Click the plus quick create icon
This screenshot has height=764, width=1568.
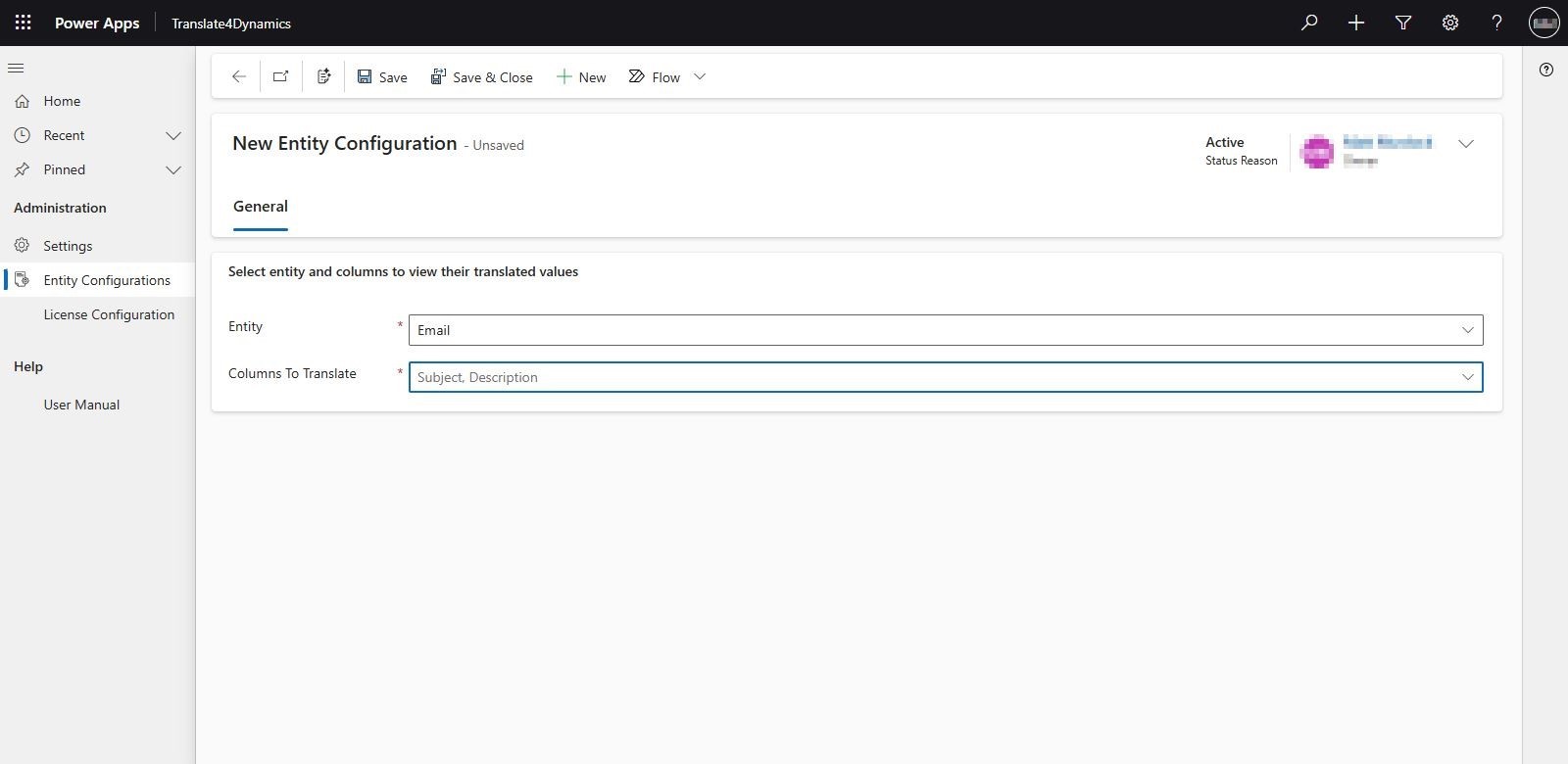1356,23
